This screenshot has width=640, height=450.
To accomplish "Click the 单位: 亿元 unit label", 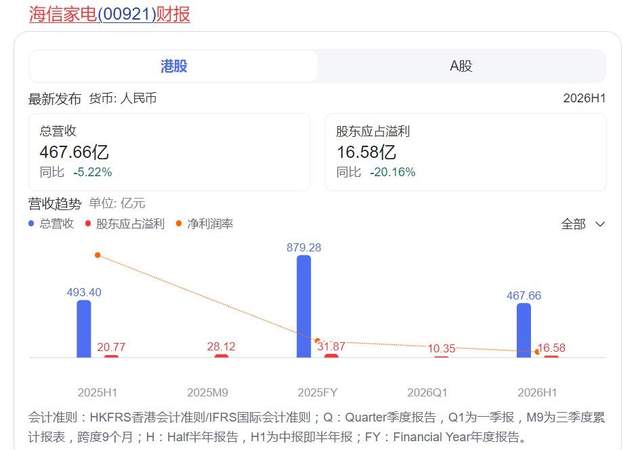I will (117, 203).
